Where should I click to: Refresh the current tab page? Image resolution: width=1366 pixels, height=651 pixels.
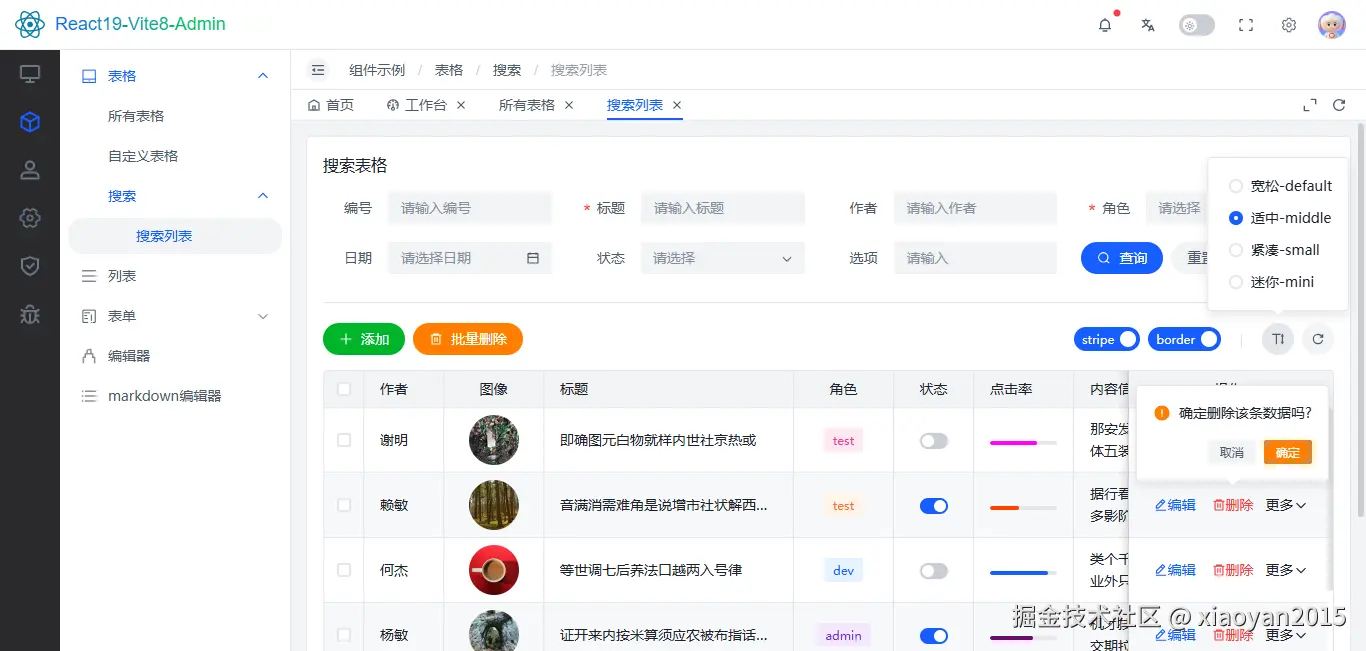(1339, 105)
